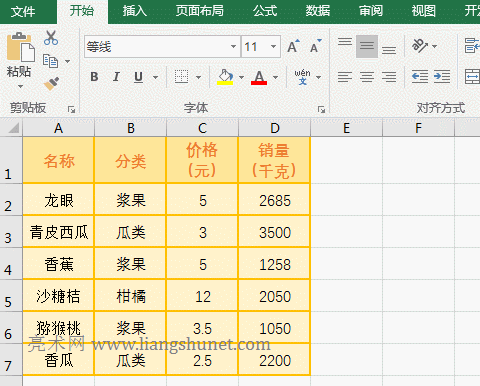This screenshot has height=386, width=480.
Task: Open text orientation dropdown arrow
Action: pyautogui.click(x=434, y=46)
